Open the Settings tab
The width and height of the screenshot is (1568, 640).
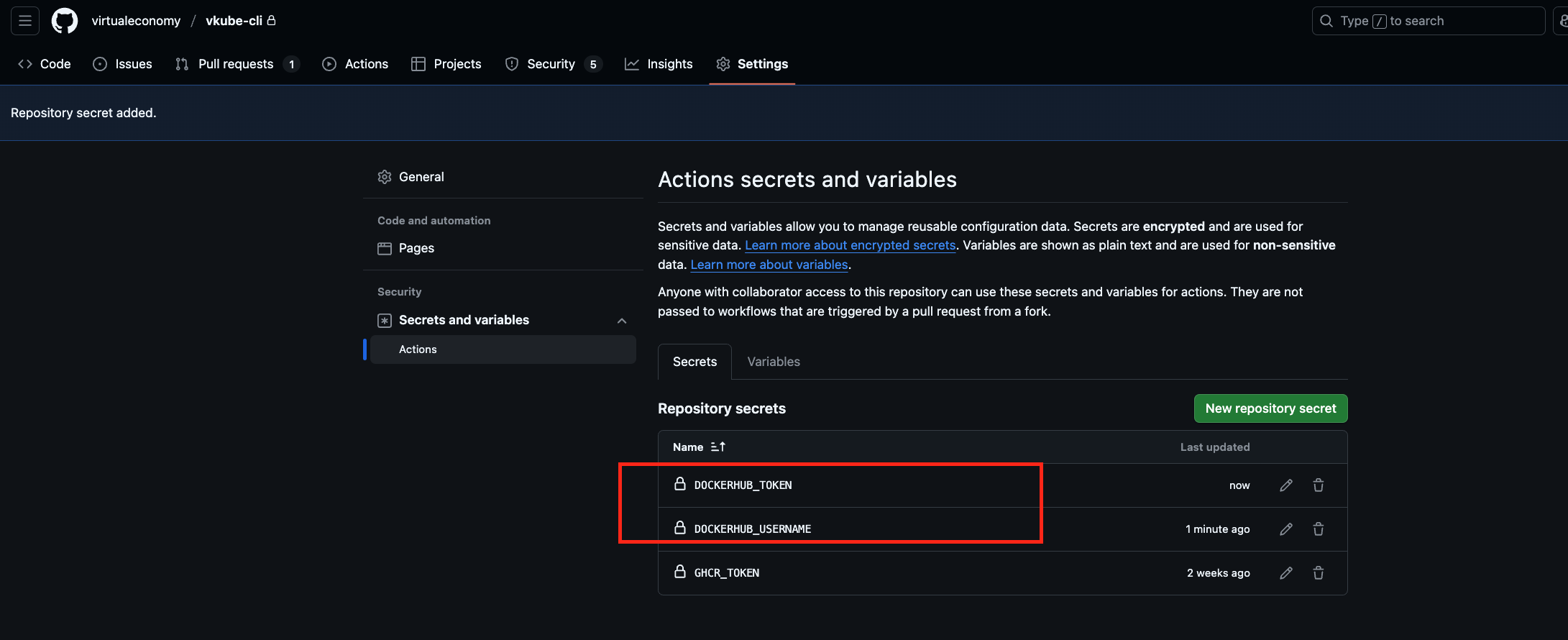click(752, 64)
